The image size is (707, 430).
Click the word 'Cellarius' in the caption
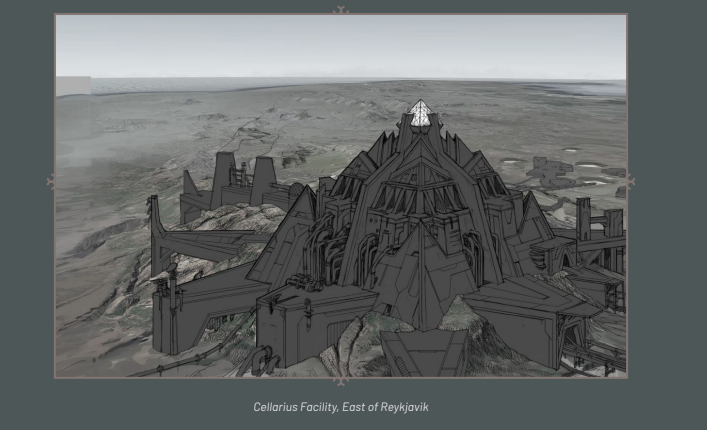pos(274,407)
